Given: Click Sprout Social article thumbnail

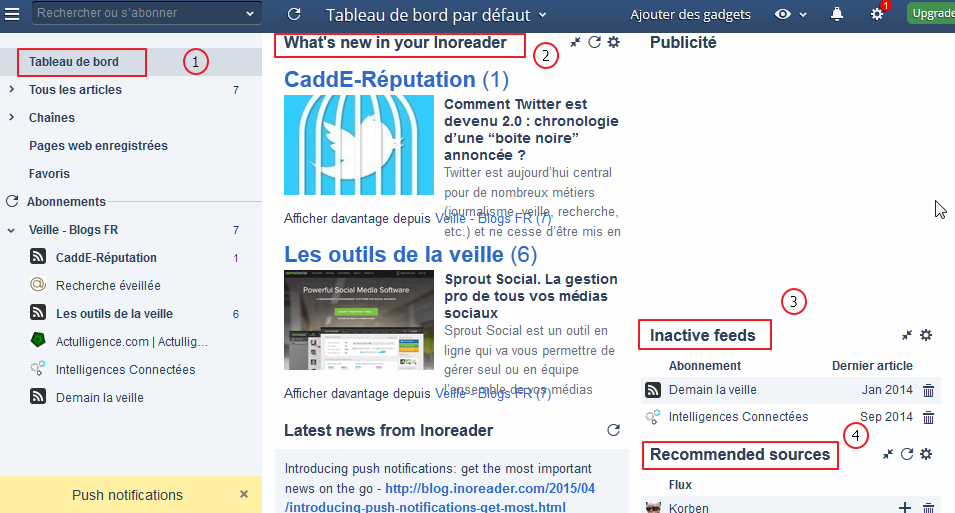Looking at the screenshot, I should (x=359, y=320).
